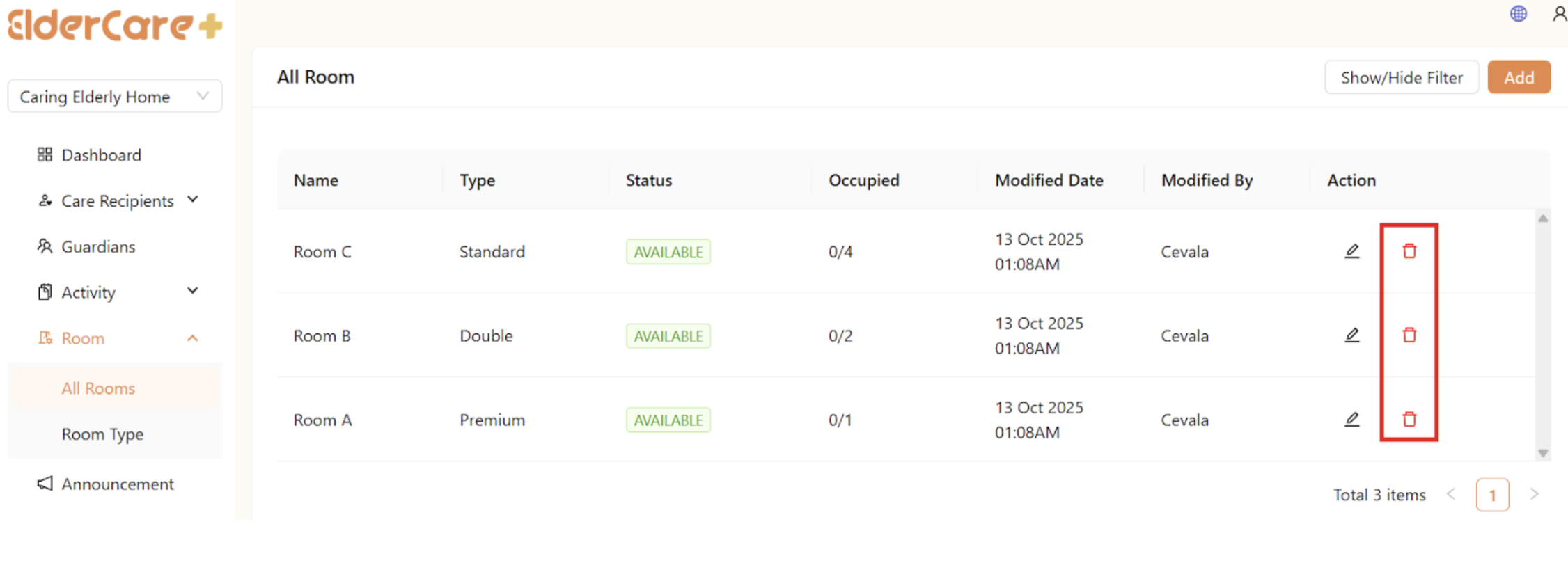This screenshot has width=1568, height=579.
Task: Go to the Dashboard page
Action: pos(101,155)
